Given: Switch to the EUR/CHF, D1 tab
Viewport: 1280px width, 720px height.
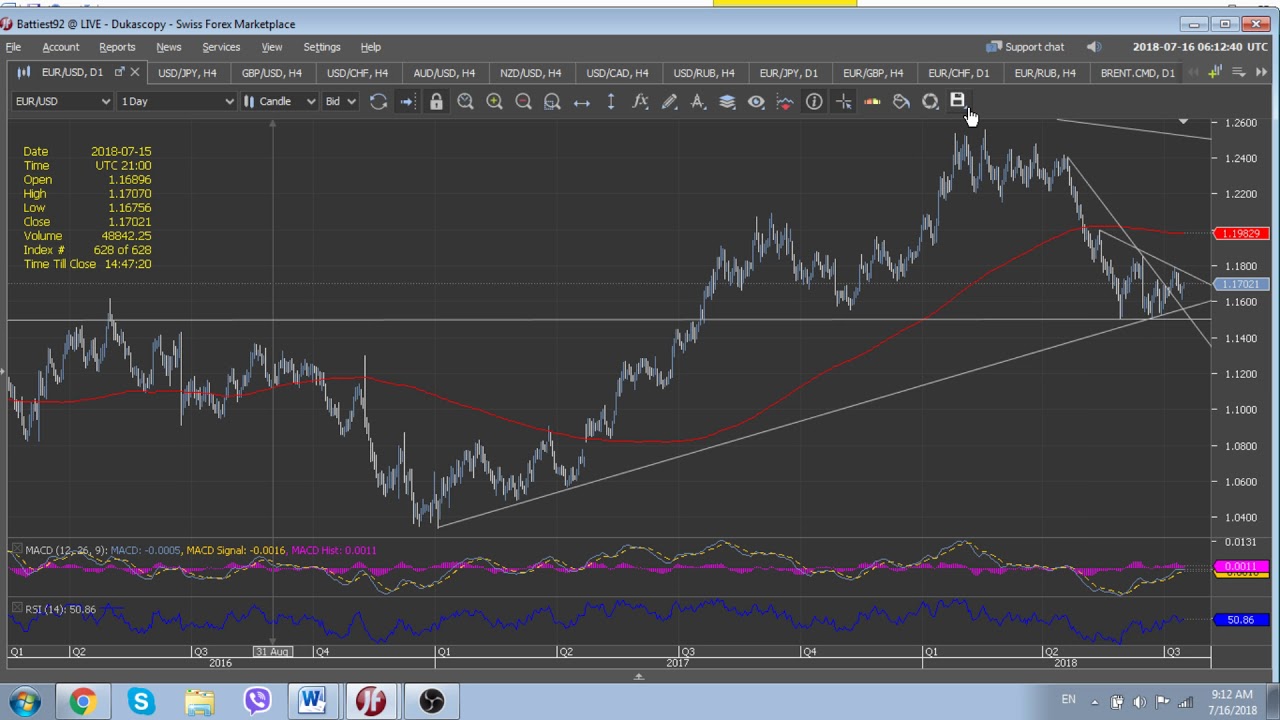Looking at the screenshot, I should 958,73.
